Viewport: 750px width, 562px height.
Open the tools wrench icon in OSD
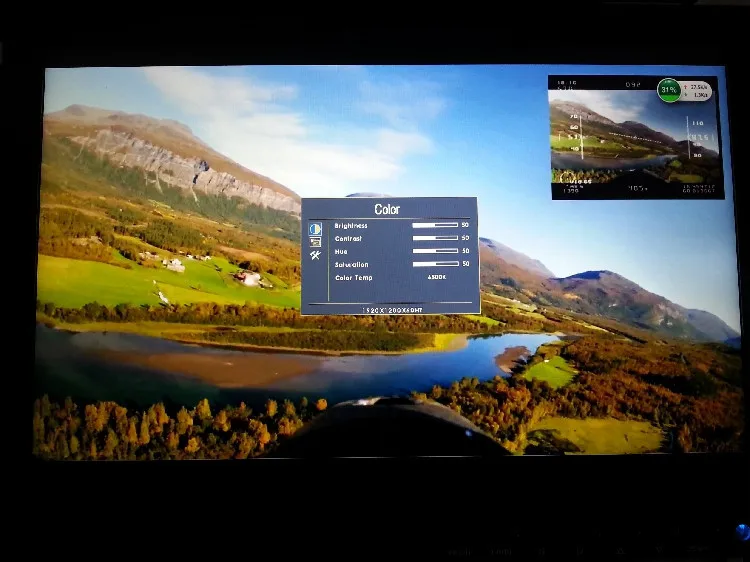point(315,255)
